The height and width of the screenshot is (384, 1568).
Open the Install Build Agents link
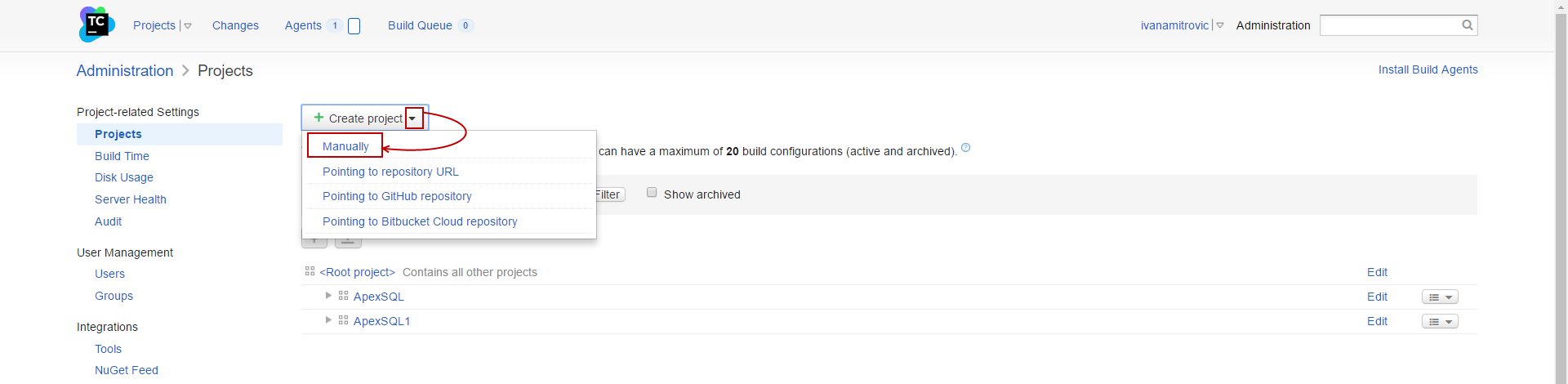coord(1428,69)
